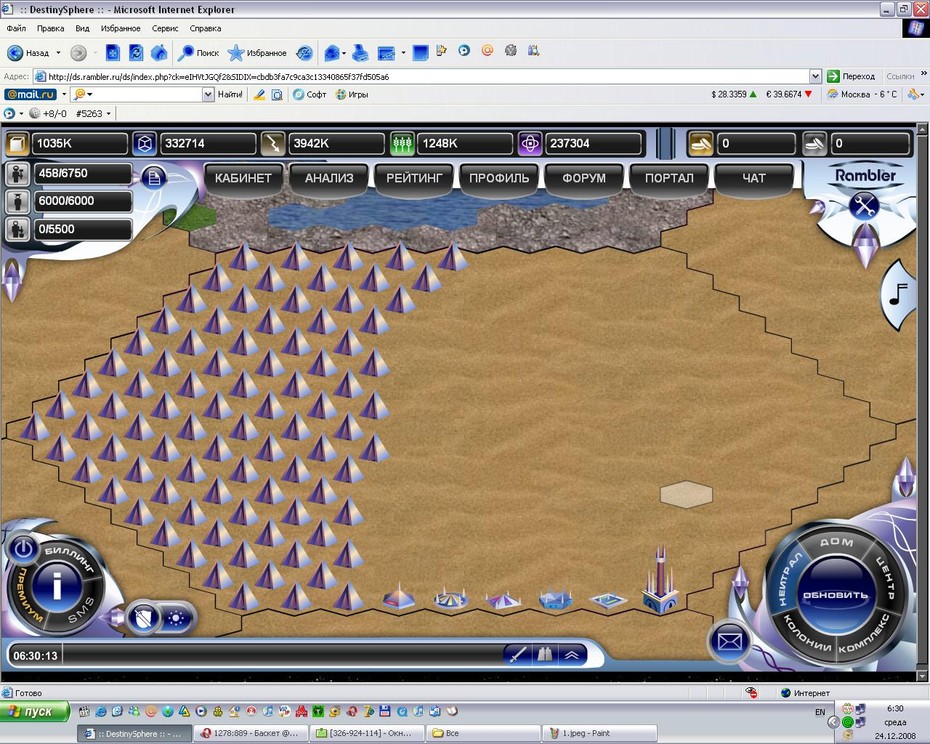
Task: Click the sun brightness icon
Action: 176,619
